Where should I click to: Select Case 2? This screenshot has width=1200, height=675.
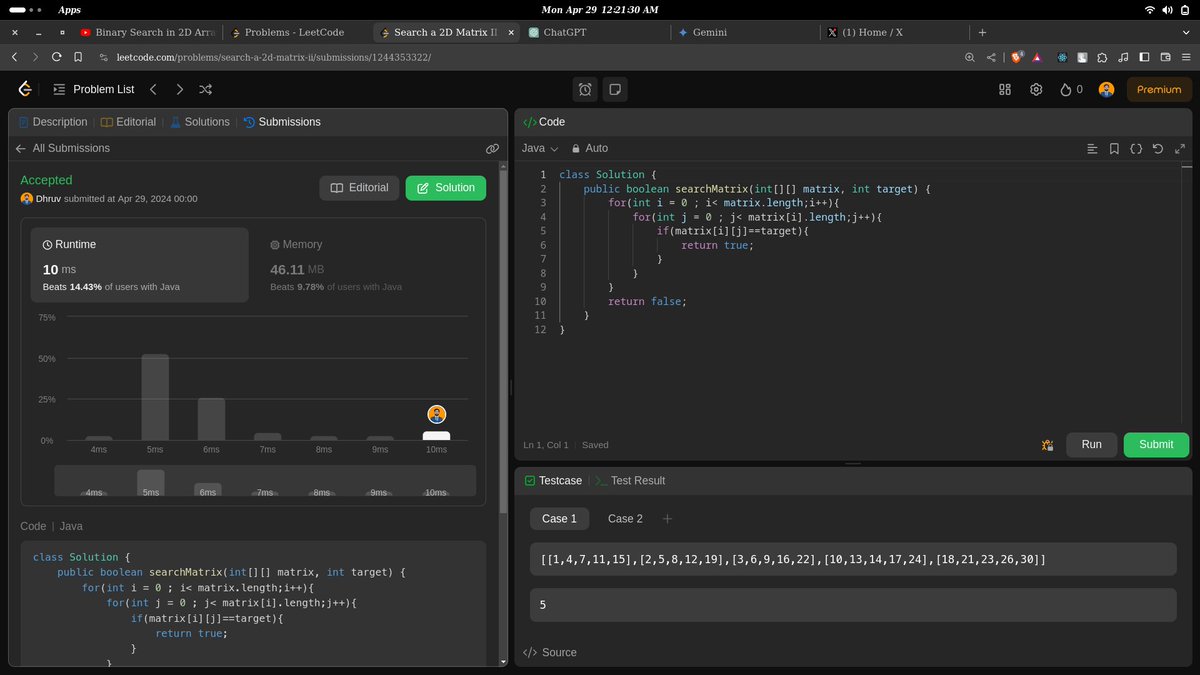click(x=625, y=519)
